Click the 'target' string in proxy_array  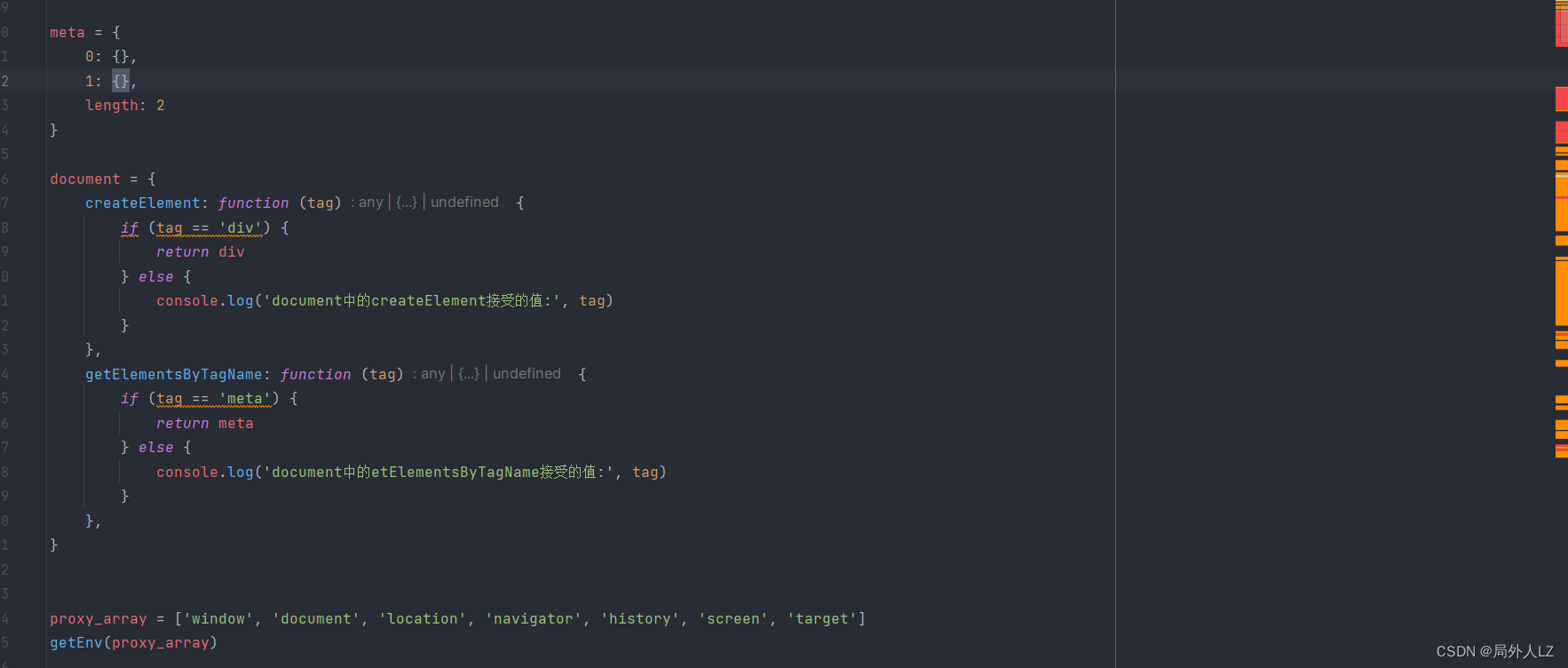[822, 619]
